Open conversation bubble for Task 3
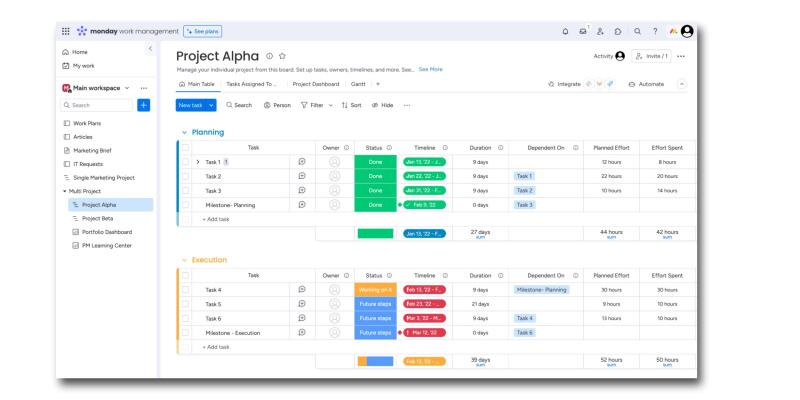 click(x=302, y=190)
